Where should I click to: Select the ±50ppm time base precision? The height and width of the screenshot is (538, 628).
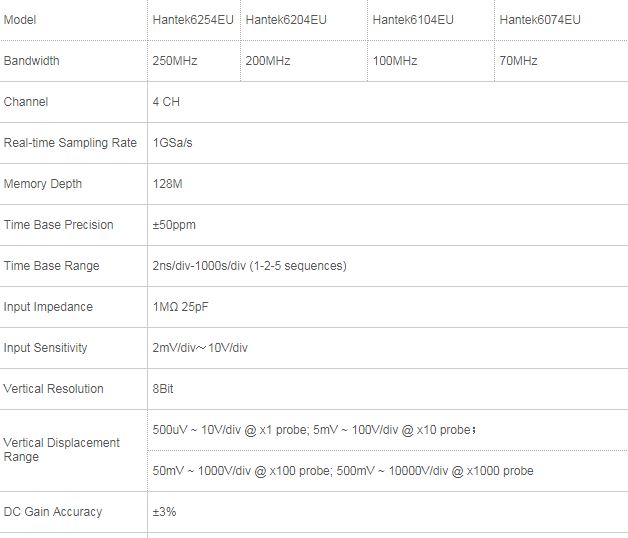(x=174, y=225)
